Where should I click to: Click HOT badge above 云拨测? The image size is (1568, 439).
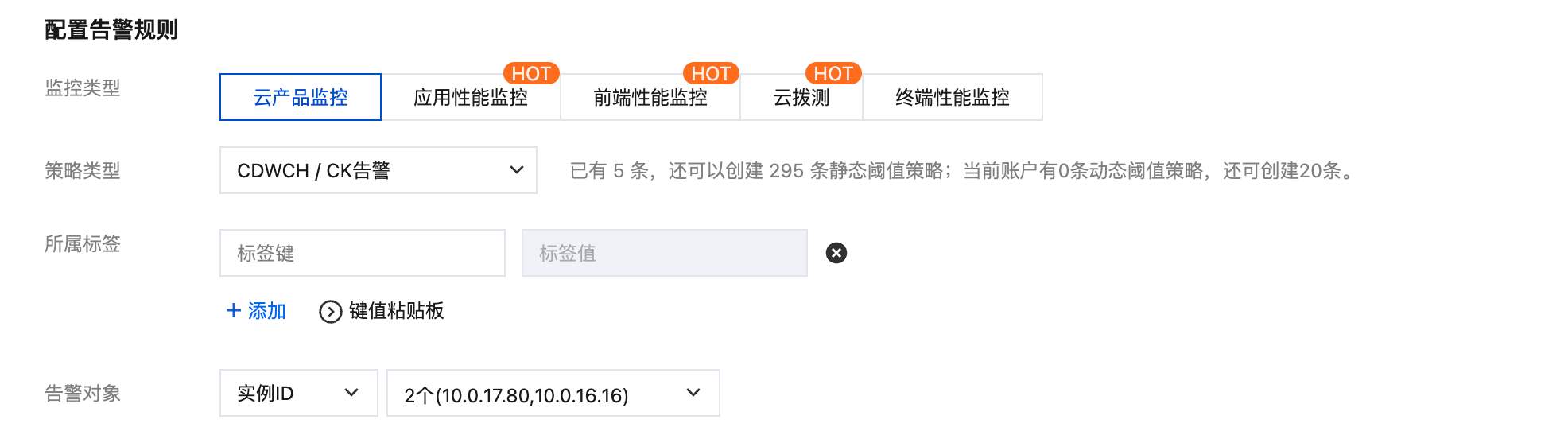point(833,73)
